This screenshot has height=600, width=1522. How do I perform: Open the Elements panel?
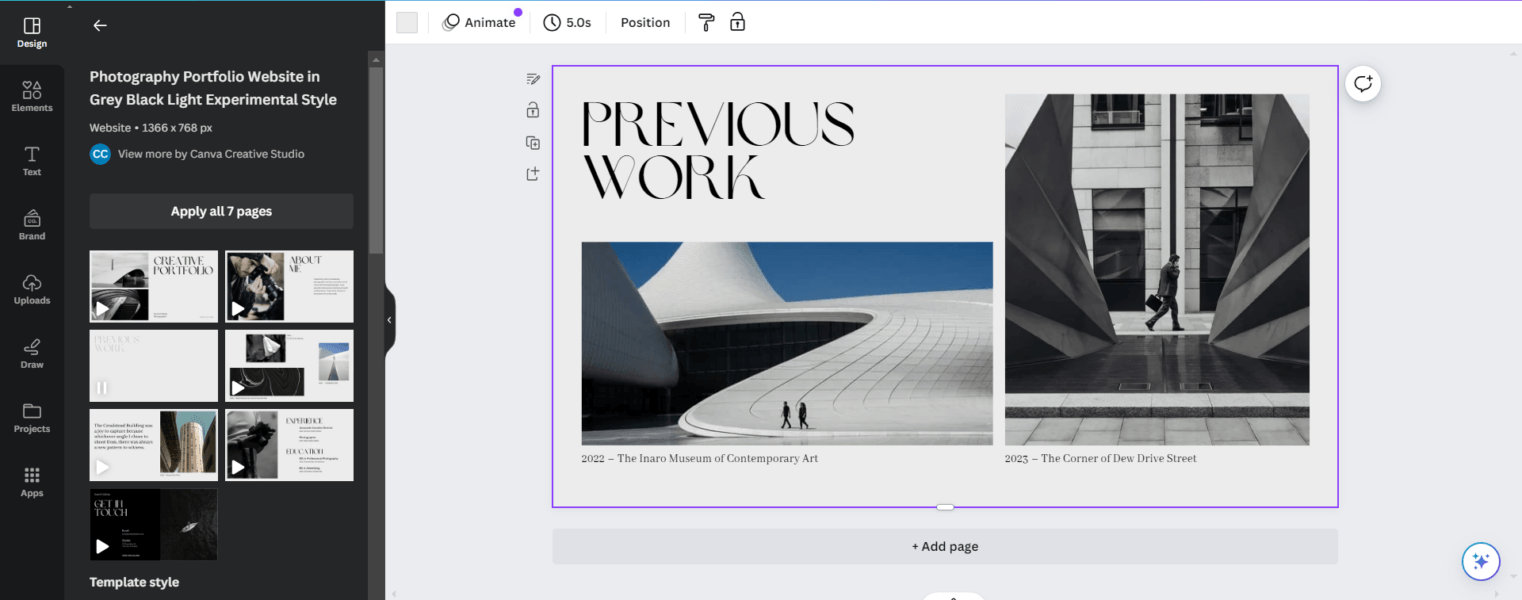pyautogui.click(x=31, y=96)
